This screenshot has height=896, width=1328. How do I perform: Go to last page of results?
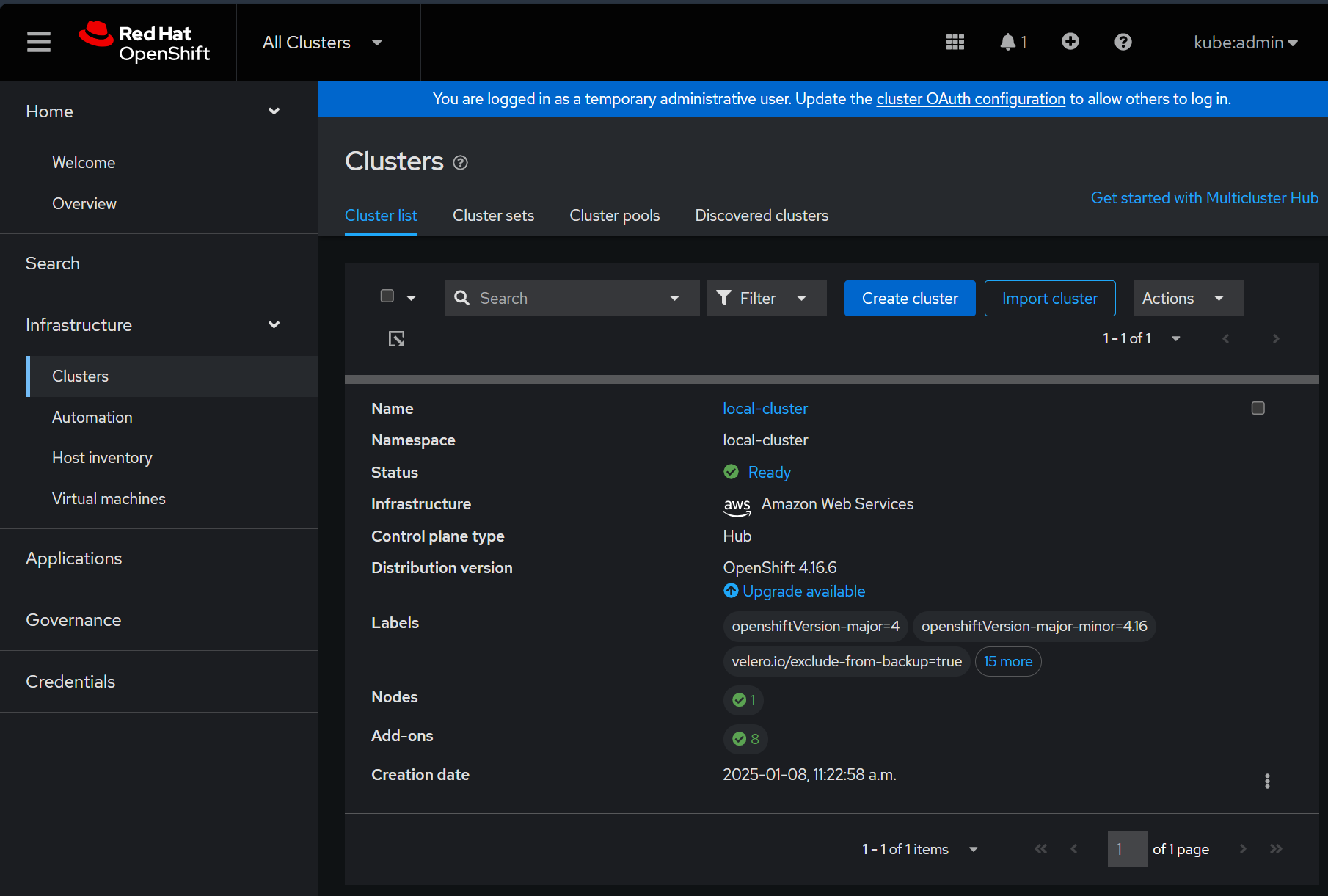tap(1277, 849)
